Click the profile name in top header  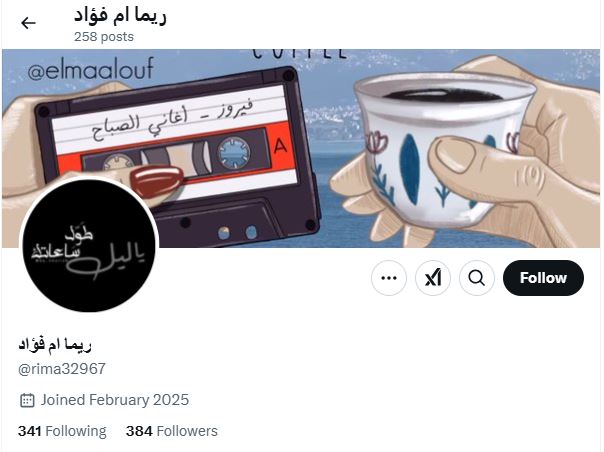[x=120, y=16]
